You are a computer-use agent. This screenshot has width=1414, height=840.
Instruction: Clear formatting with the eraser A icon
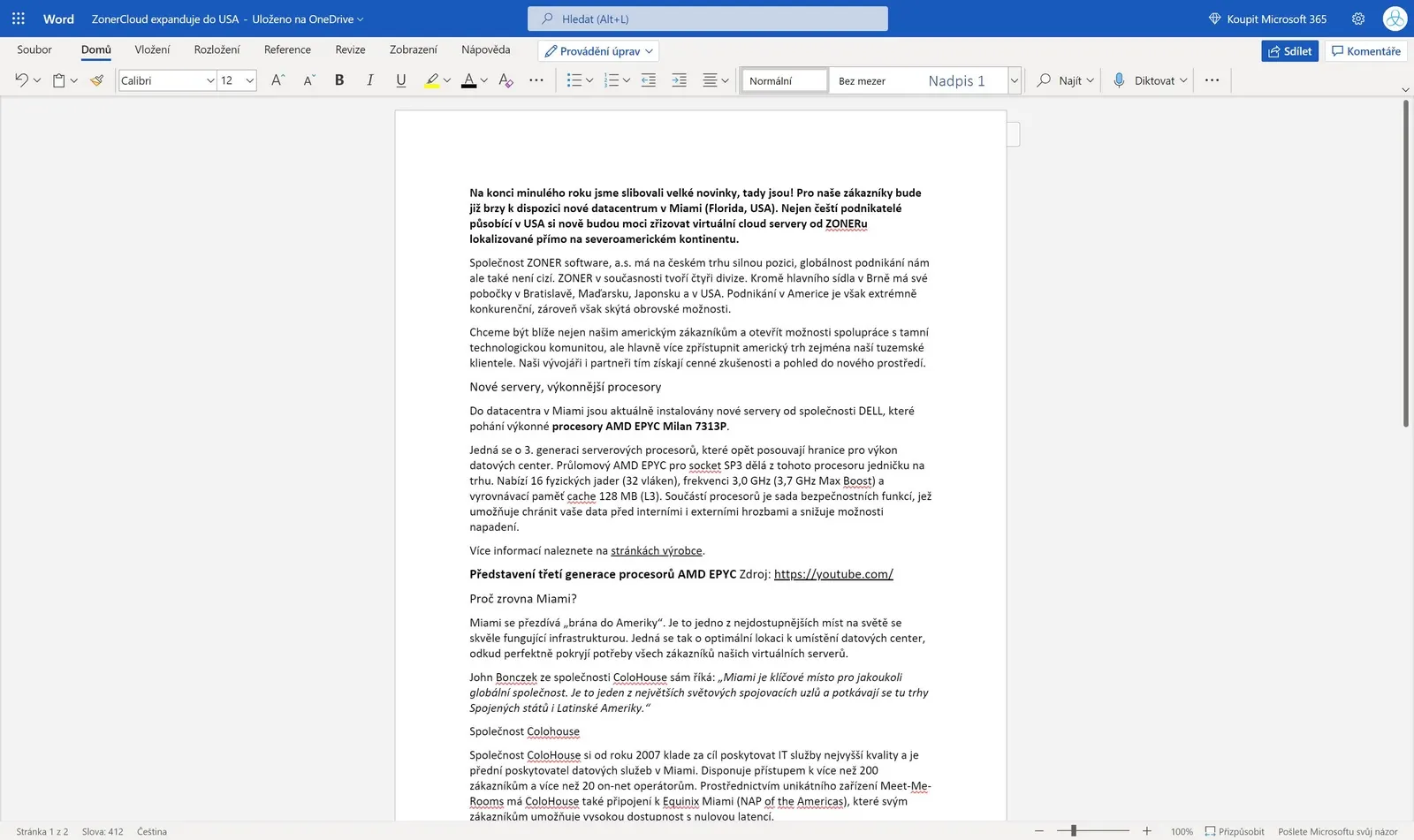506,80
